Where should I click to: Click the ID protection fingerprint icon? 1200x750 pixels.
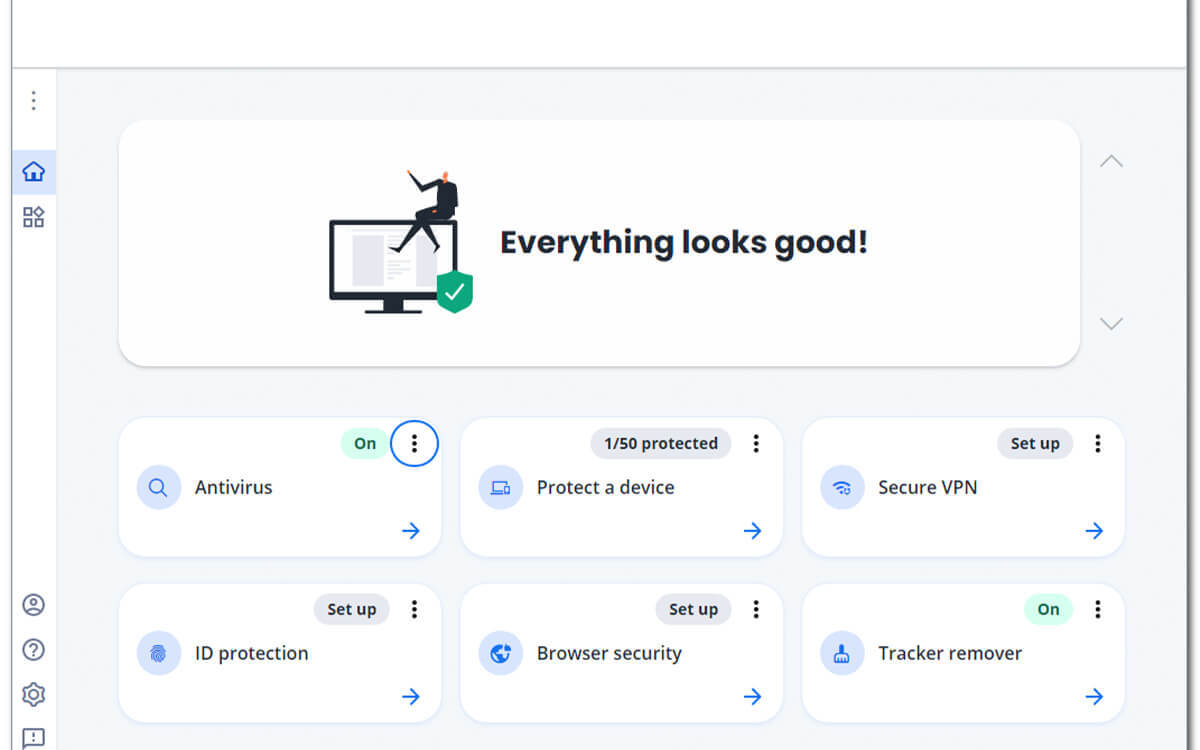(x=158, y=654)
